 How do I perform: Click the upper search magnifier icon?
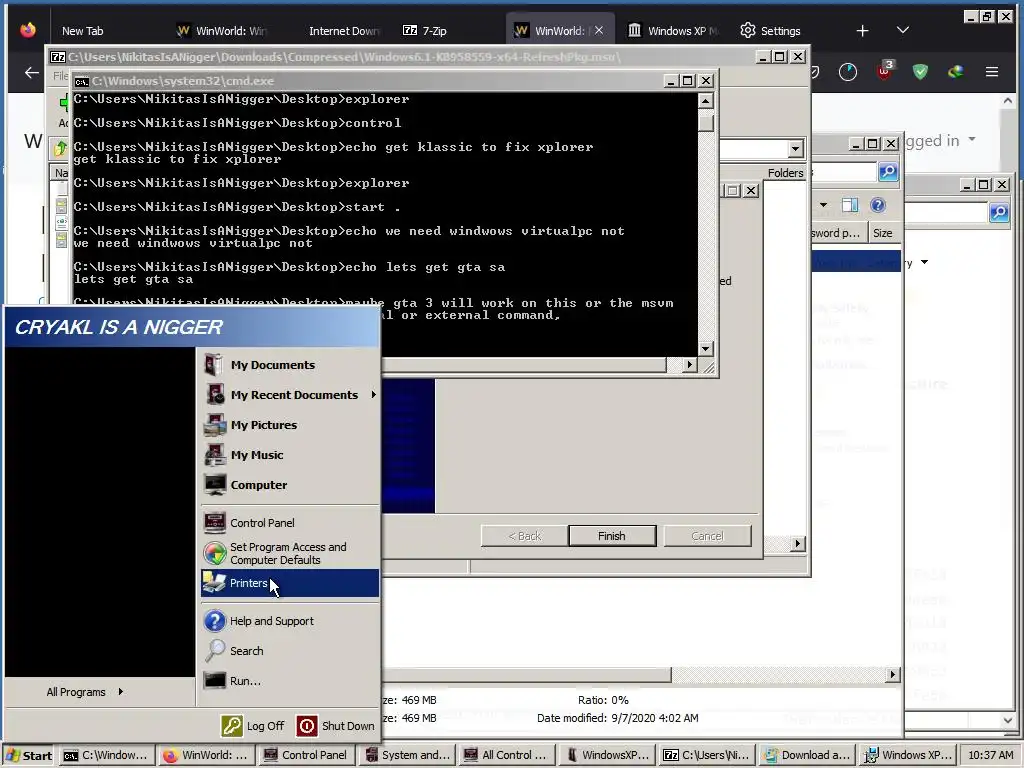(888, 172)
